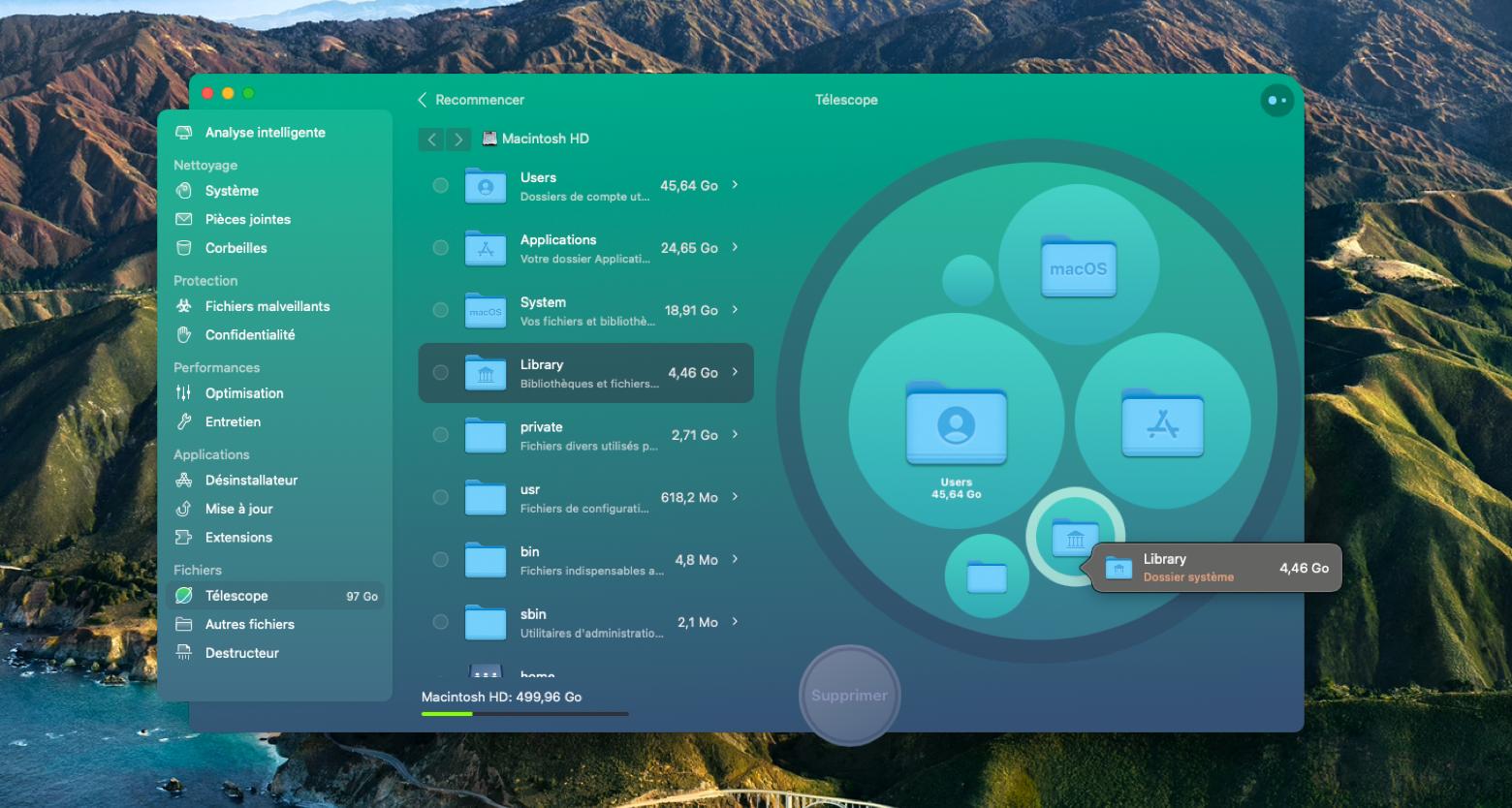Image resolution: width=1512 pixels, height=808 pixels.
Task: Expand the private row chevron
Action: (x=735, y=434)
